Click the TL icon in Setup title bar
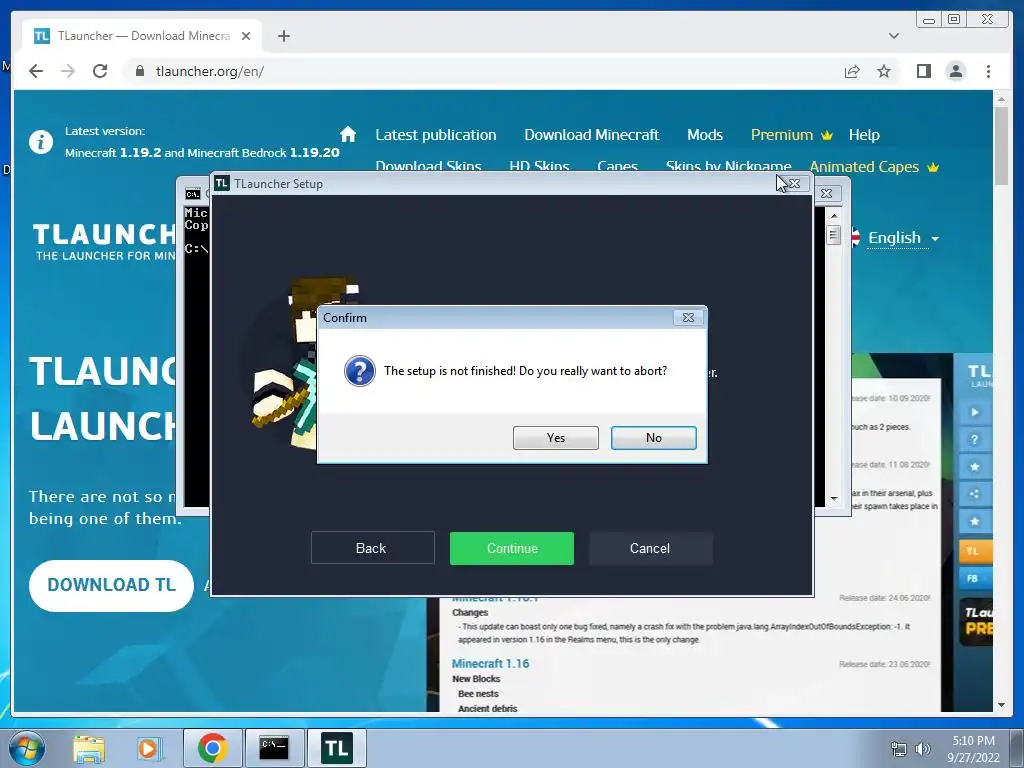This screenshot has width=1024, height=768. 222,184
